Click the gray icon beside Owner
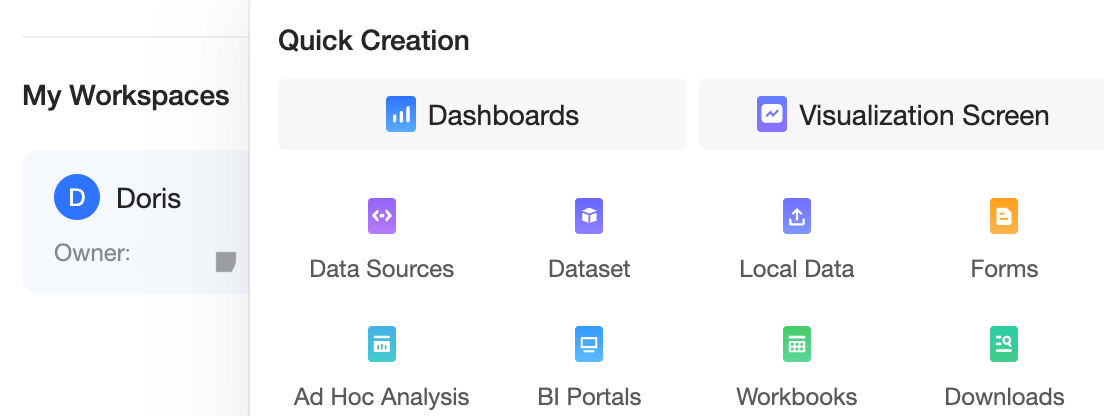1104x416 pixels. 226,262
